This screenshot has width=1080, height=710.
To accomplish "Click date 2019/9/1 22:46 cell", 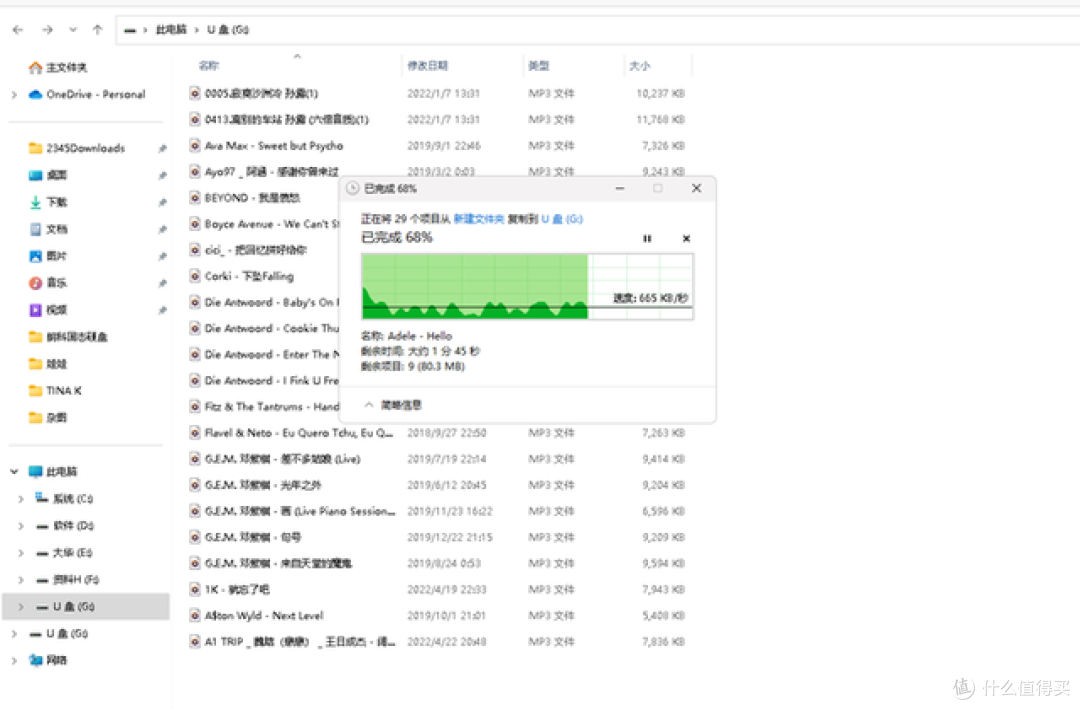I will click(444, 146).
